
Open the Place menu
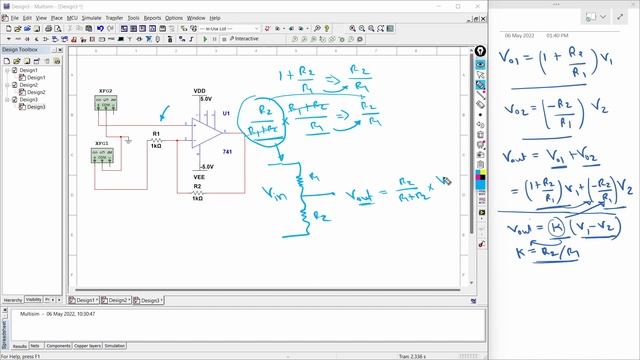click(x=56, y=18)
